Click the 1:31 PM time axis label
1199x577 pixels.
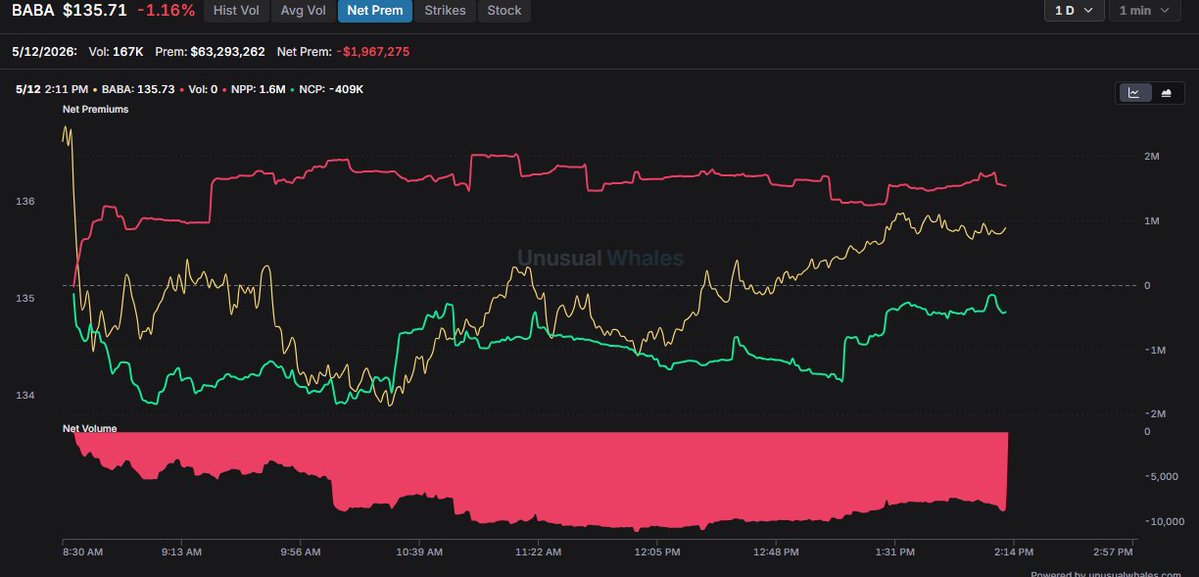point(895,552)
